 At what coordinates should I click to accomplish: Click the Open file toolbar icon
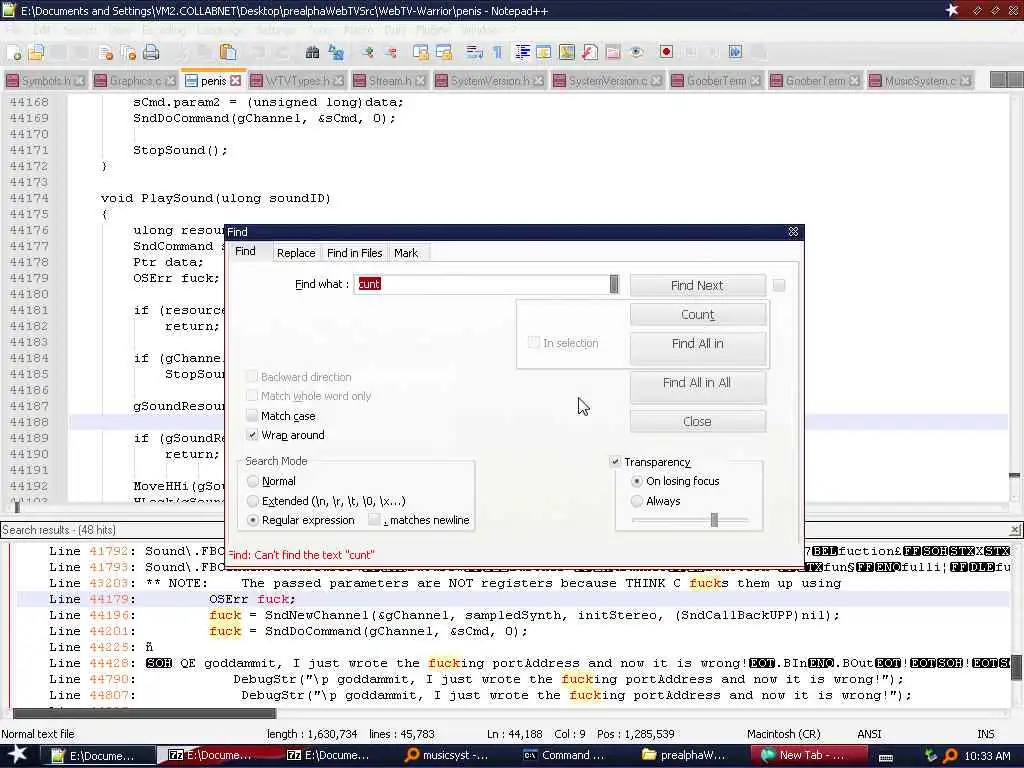coord(36,53)
